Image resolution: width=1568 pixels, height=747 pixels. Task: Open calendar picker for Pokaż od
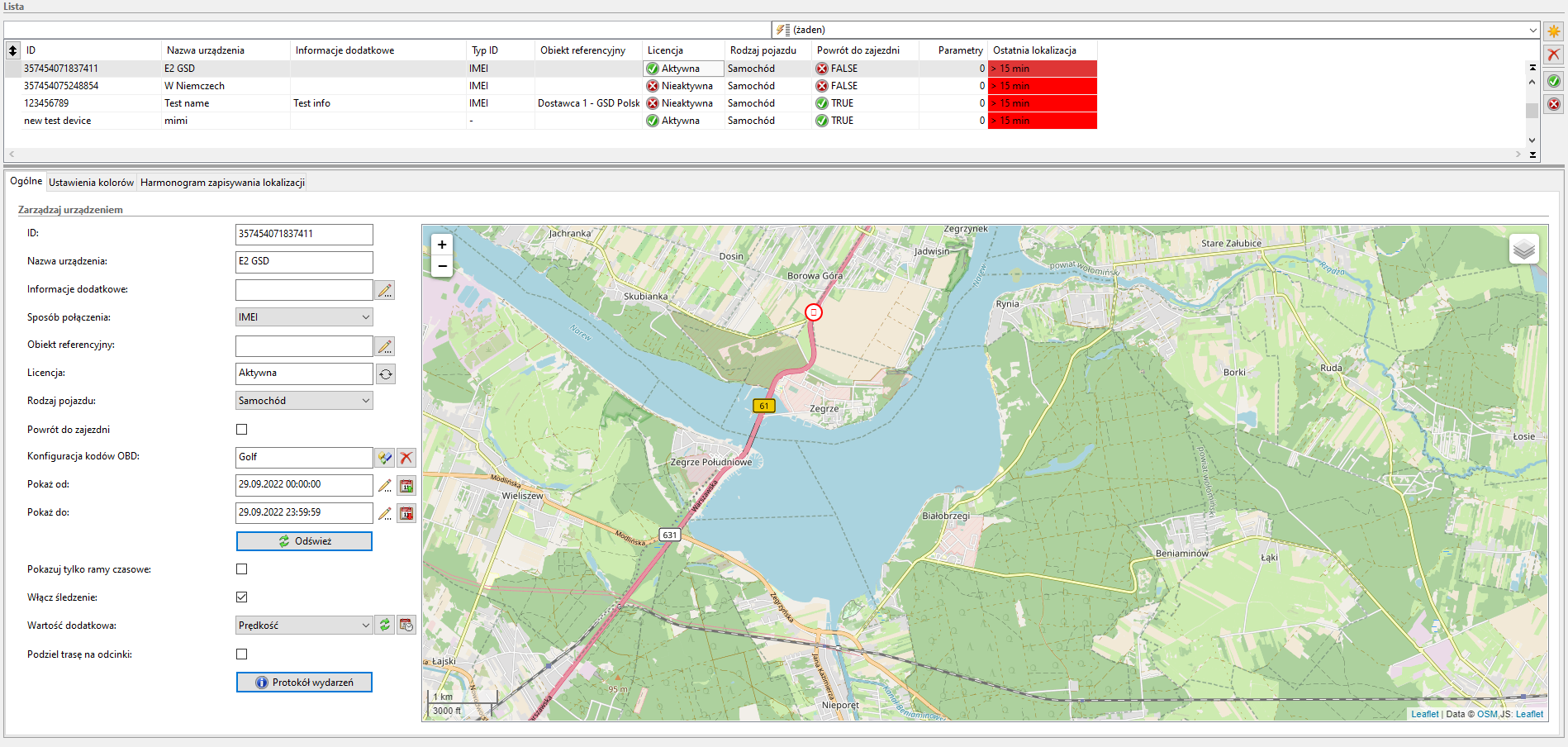pos(406,486)
